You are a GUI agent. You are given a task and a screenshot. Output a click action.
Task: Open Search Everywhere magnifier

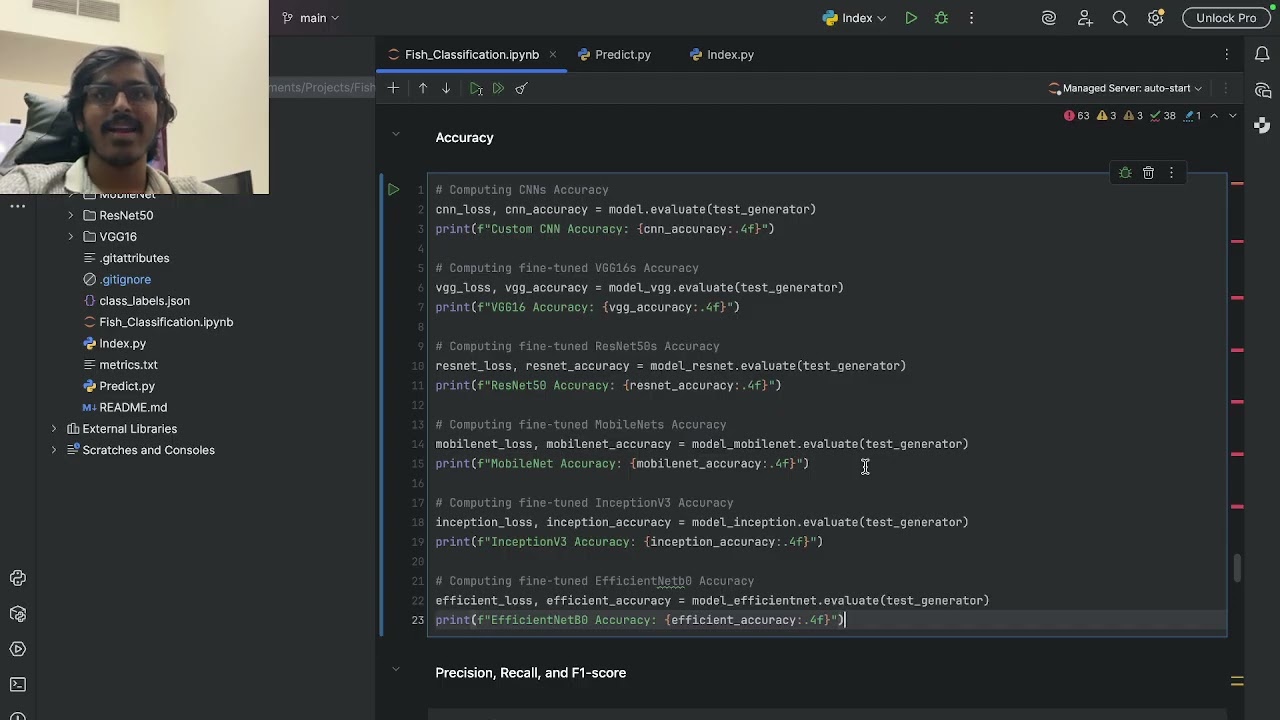tap(1120, 18)
